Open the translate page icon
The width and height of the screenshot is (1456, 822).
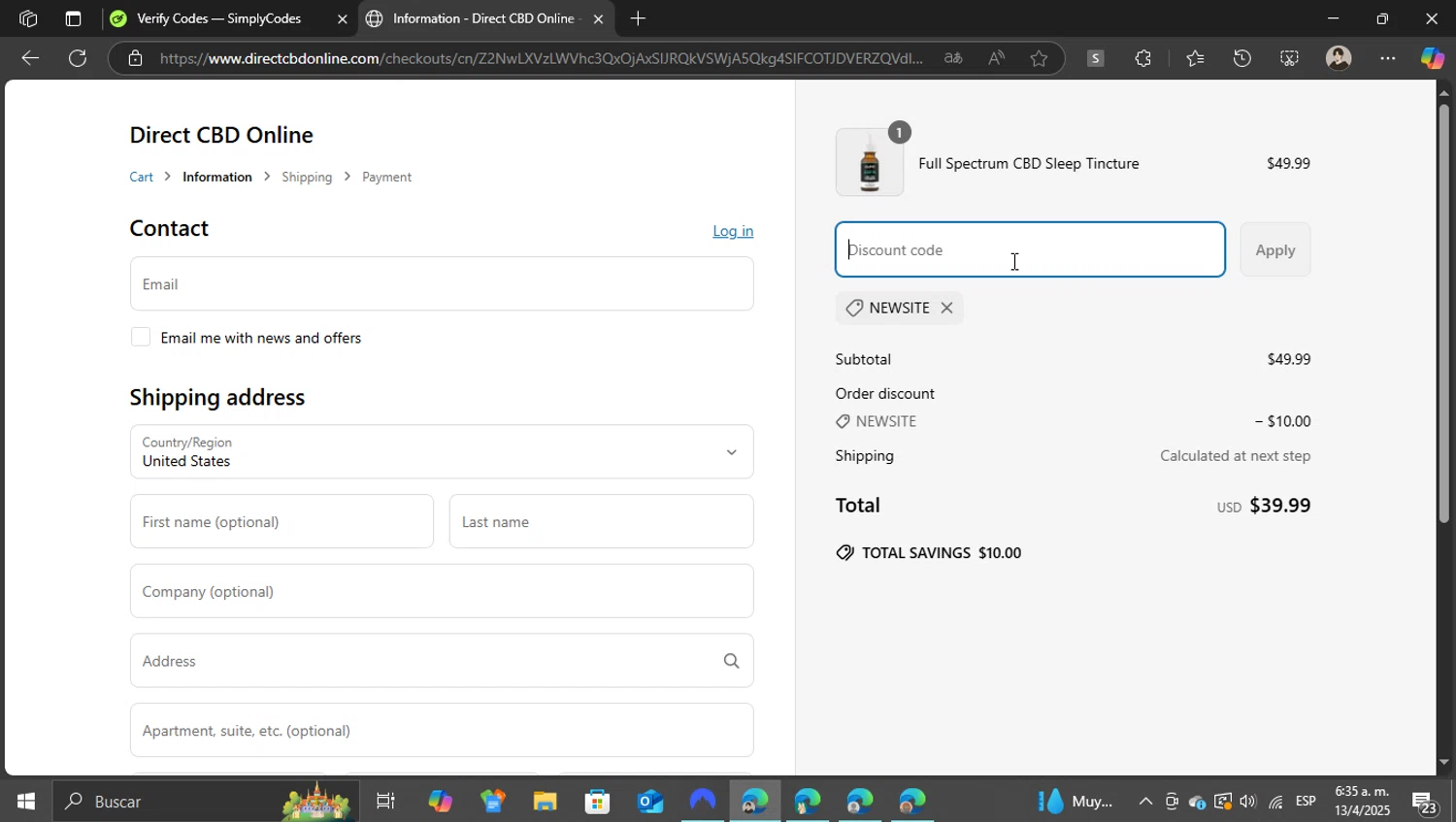[x=953, y=58]
